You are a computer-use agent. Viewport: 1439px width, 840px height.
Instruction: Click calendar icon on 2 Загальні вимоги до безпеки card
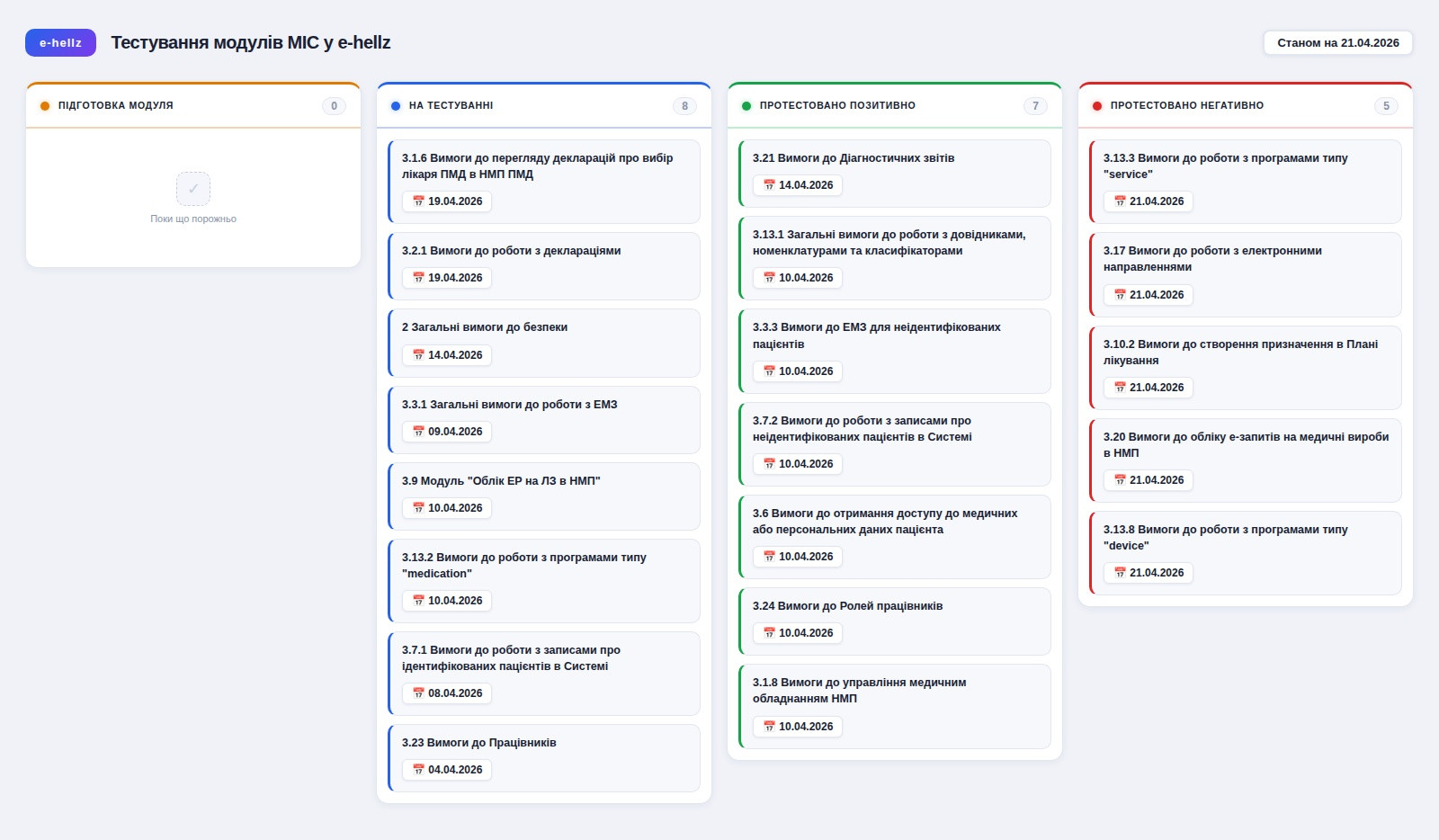point(418,355)
